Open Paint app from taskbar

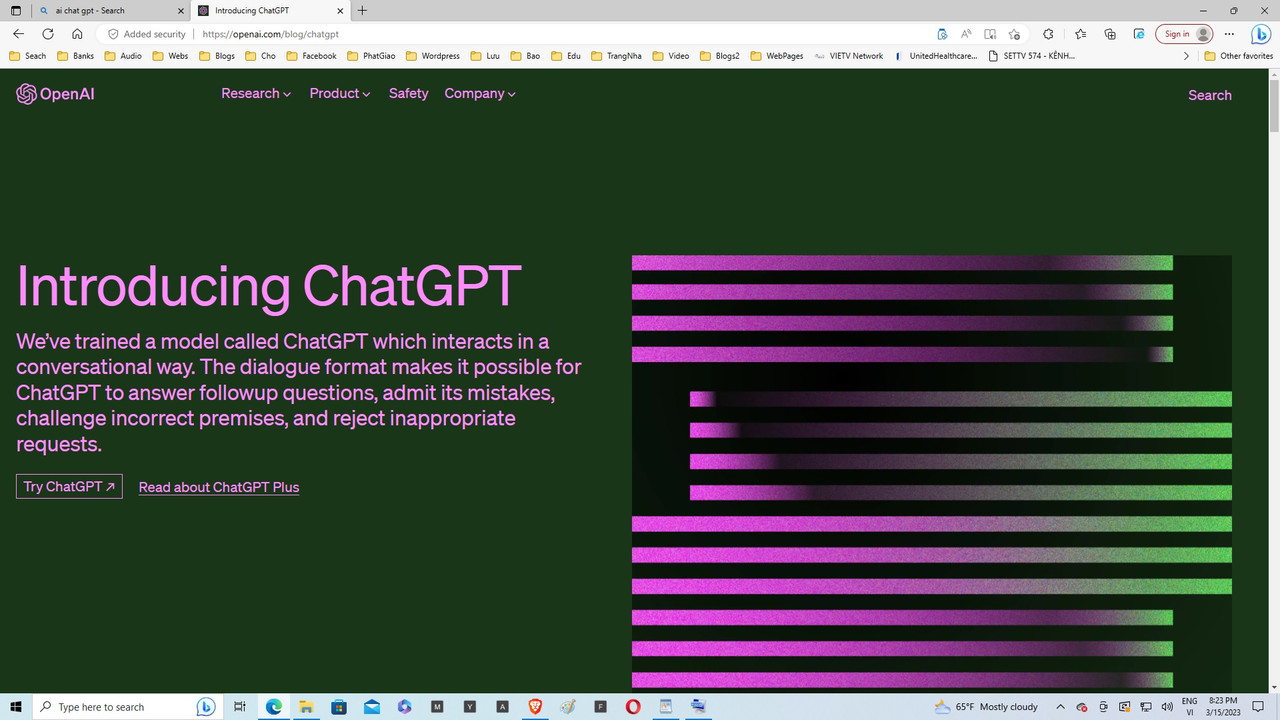(568, 707)
